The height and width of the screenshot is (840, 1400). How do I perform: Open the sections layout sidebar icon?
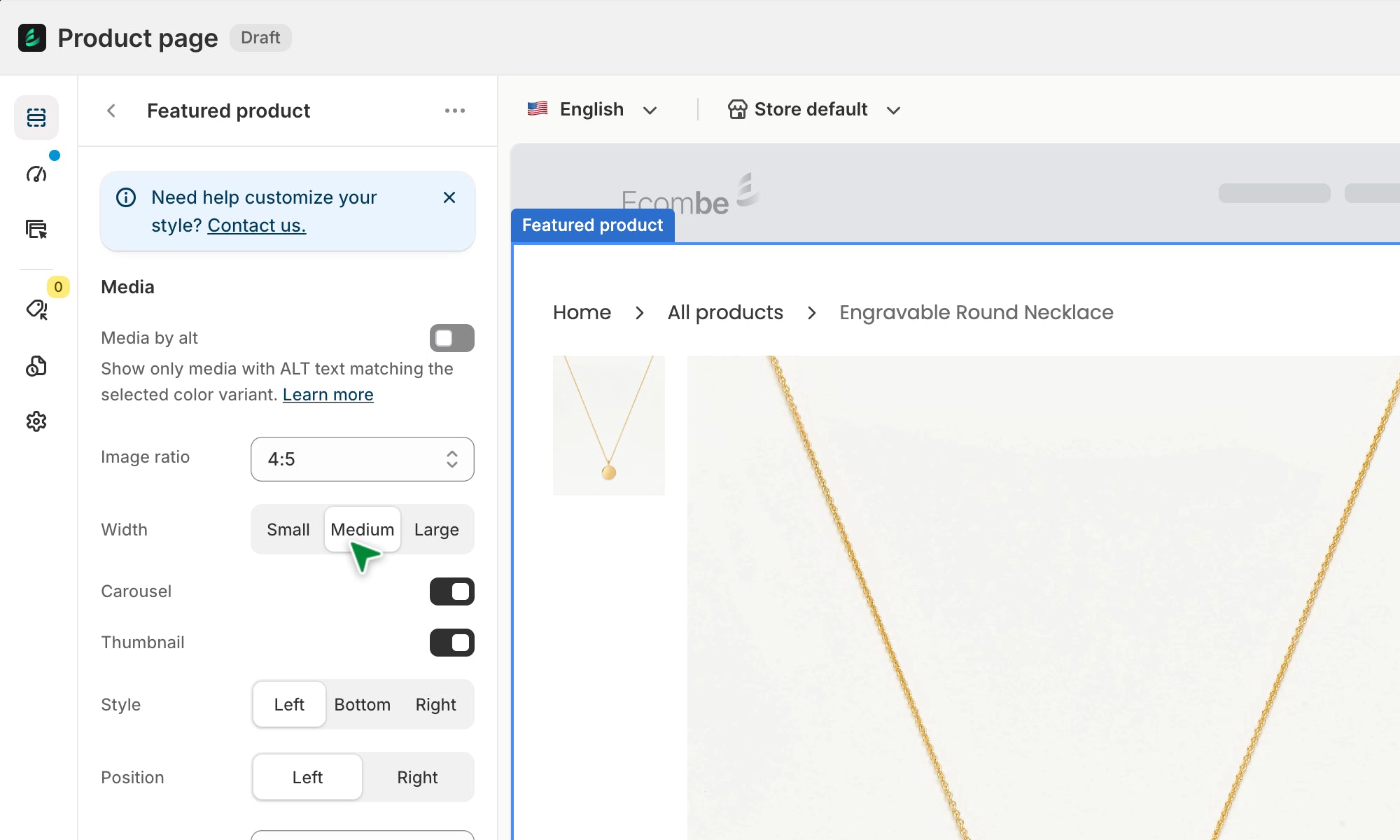[36, 118]
